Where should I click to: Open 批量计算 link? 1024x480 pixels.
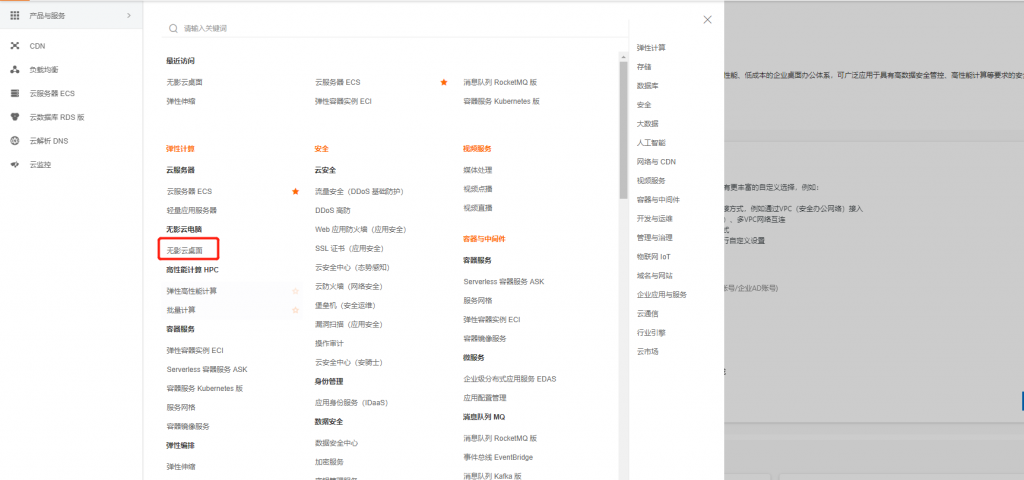pyautogui.click(x=181, y=310)
